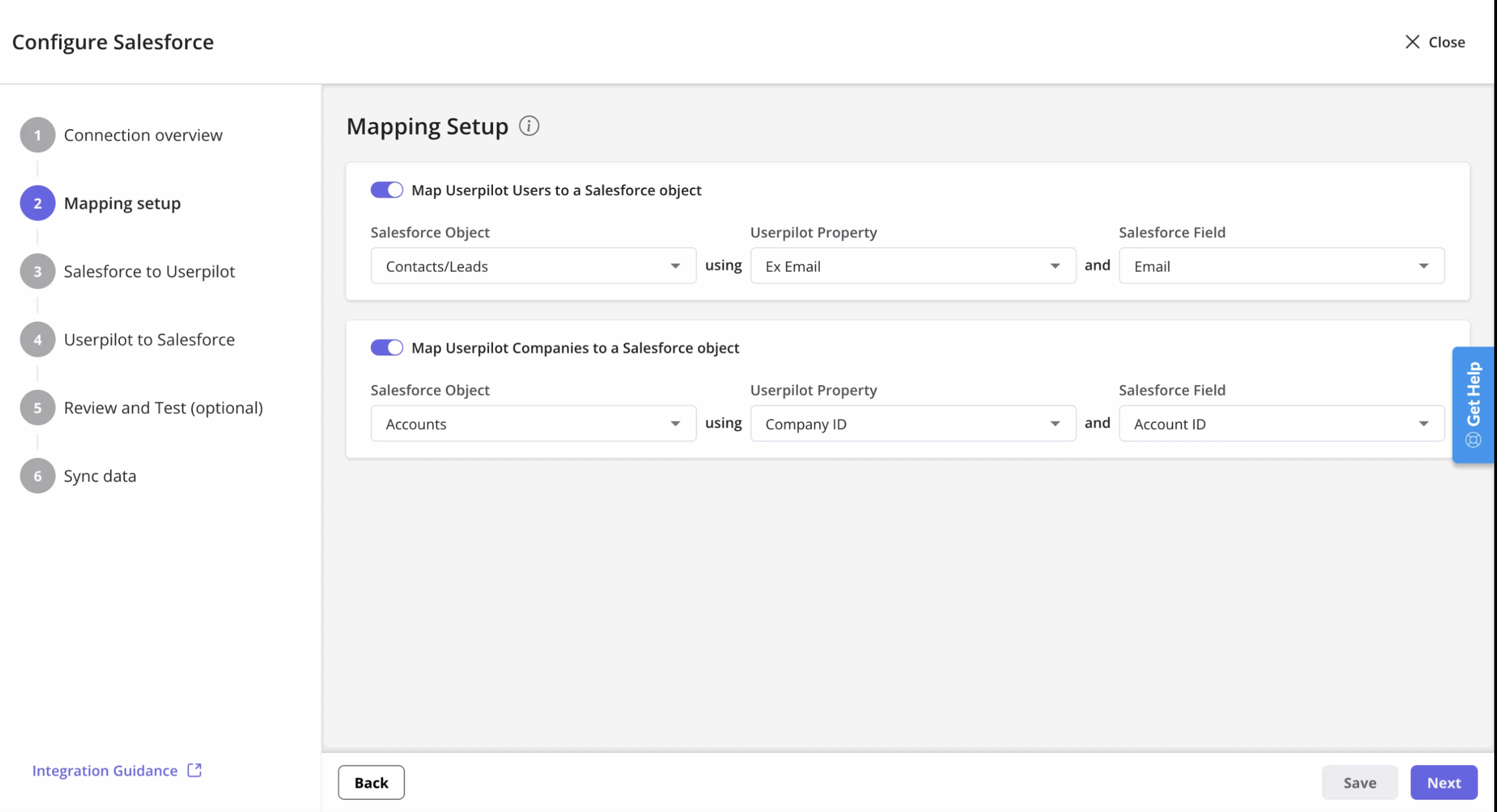Open the Account ID Salesforce Field dropdown

(1282, 424)
